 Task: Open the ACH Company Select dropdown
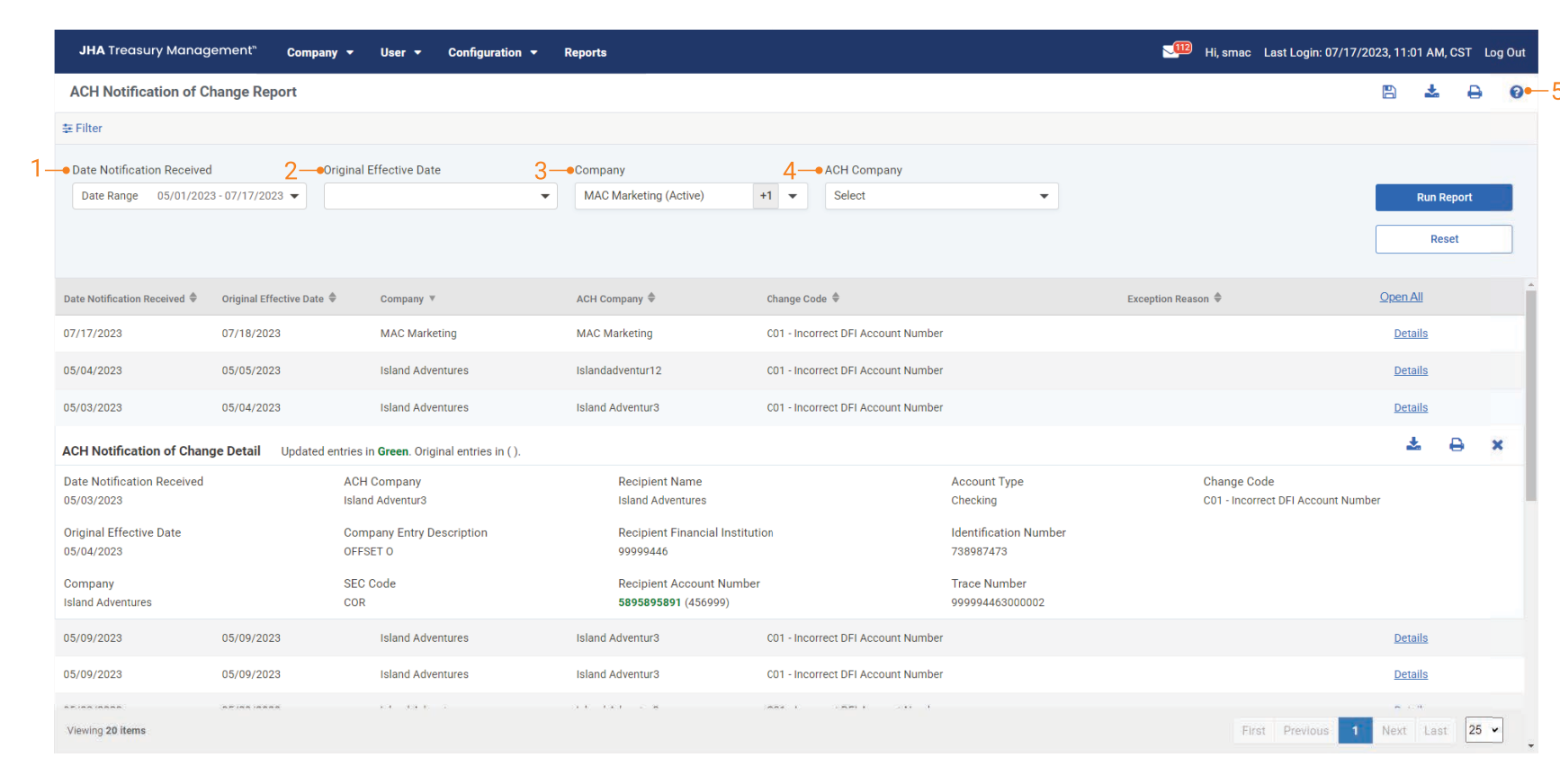click(x=941, y=196)
